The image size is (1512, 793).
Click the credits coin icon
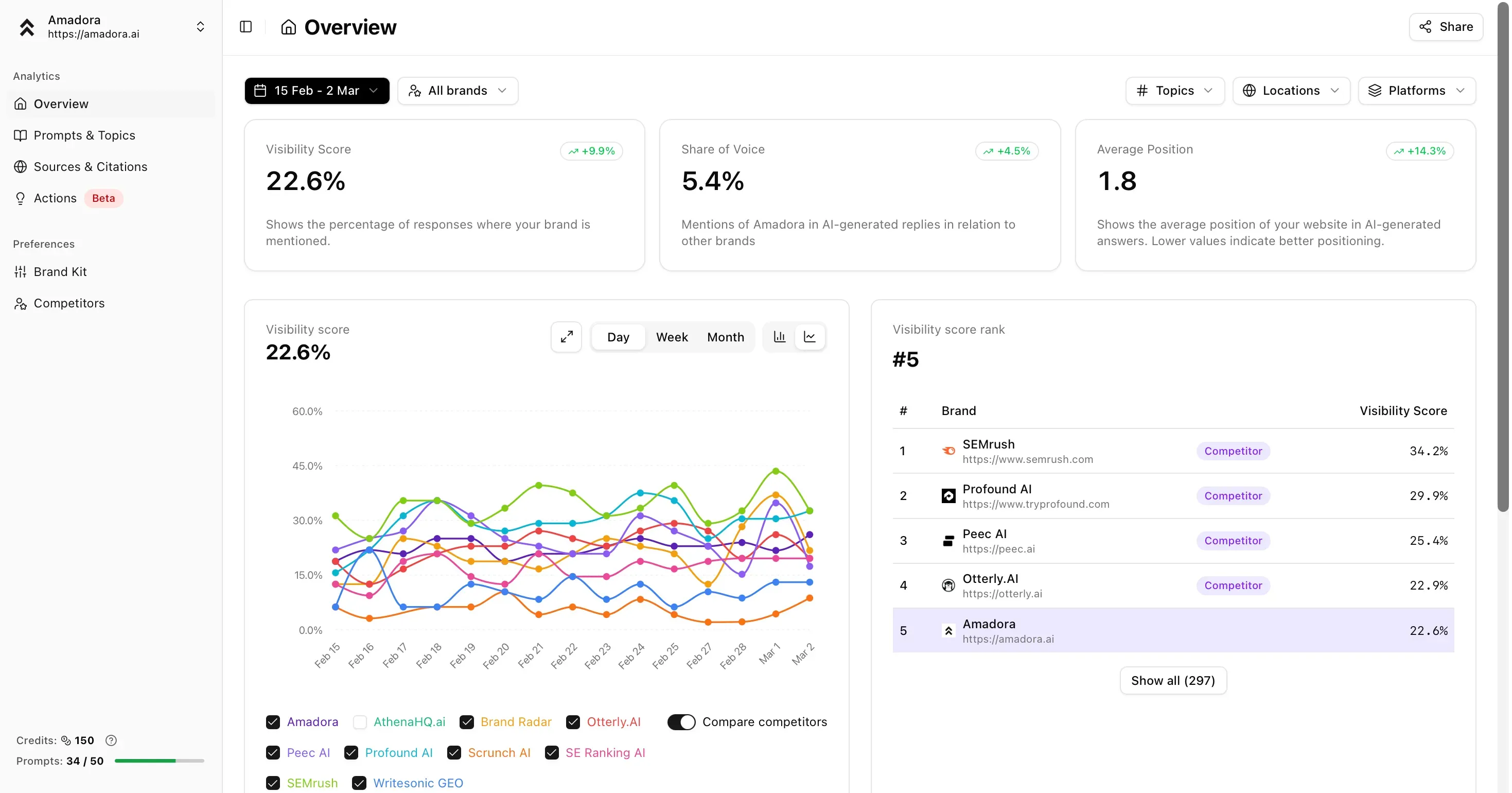click(66, 740)
